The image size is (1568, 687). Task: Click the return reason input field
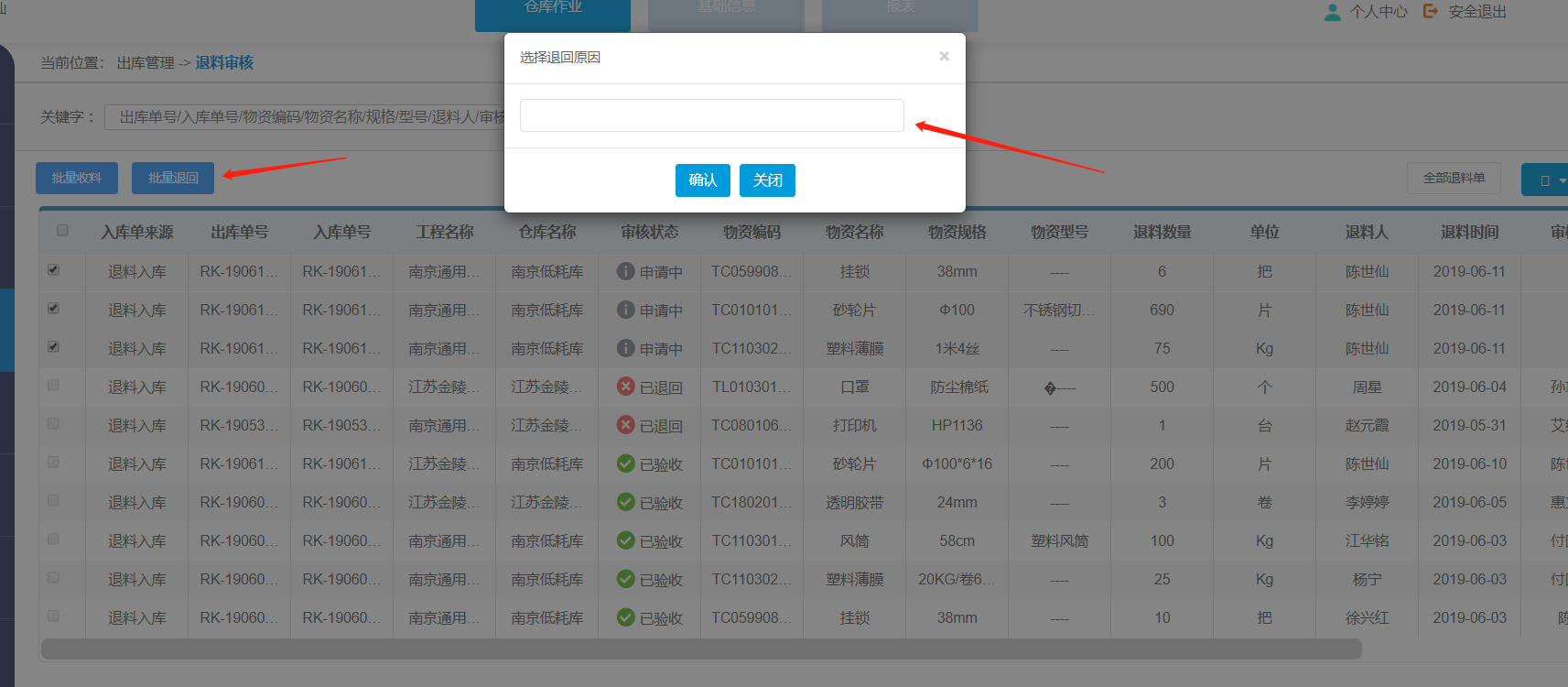tap(711, 115)
